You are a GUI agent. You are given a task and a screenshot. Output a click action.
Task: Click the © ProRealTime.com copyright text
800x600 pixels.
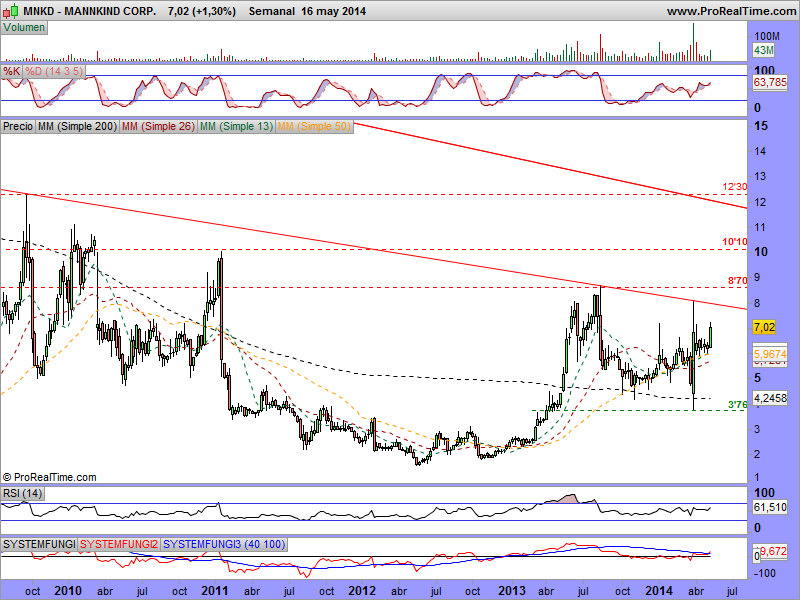(49, 477)
